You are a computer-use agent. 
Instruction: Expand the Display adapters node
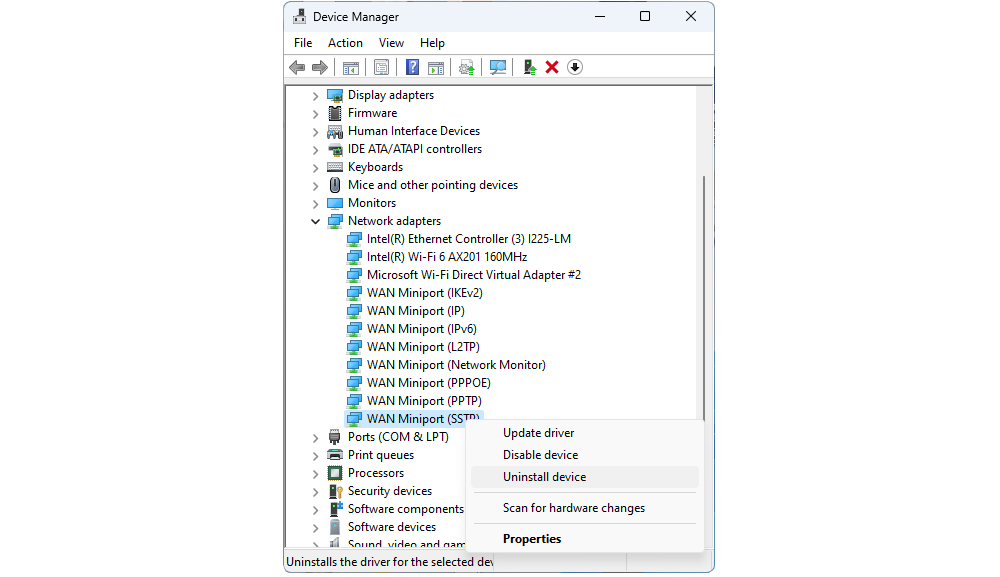click(315, 96)
